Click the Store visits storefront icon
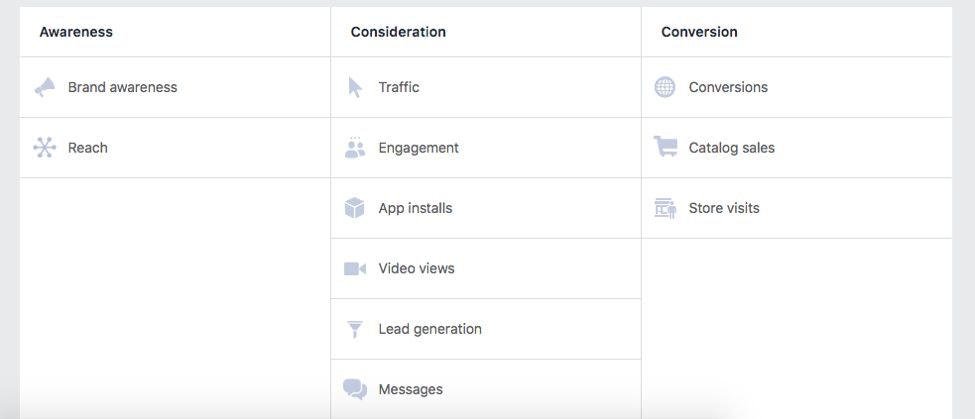975x419 pixels. pos(665,208)
